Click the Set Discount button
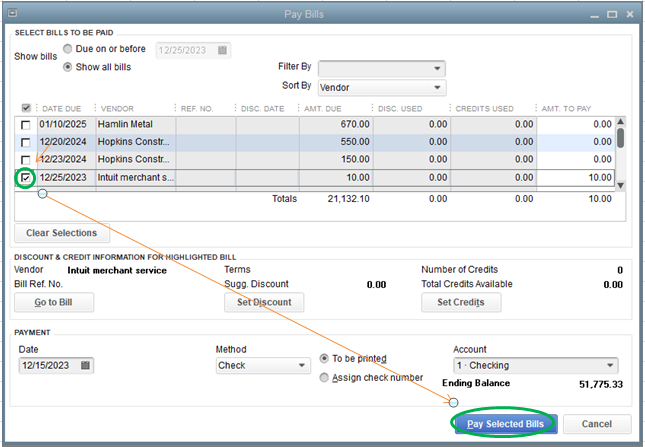Image resolution: width=645 pixels, height=447 pixels. tap(264, 302)
